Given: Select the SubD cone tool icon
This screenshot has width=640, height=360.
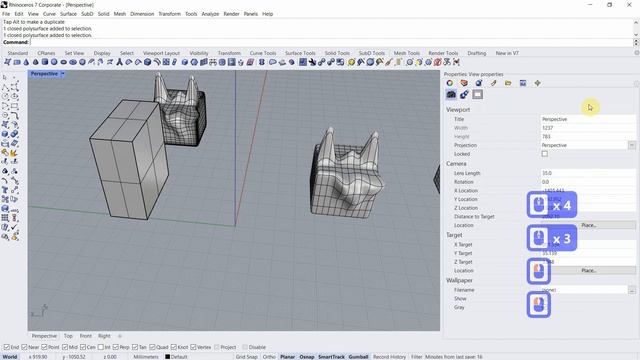Looking at the screenshot, I should click(27, 62).
